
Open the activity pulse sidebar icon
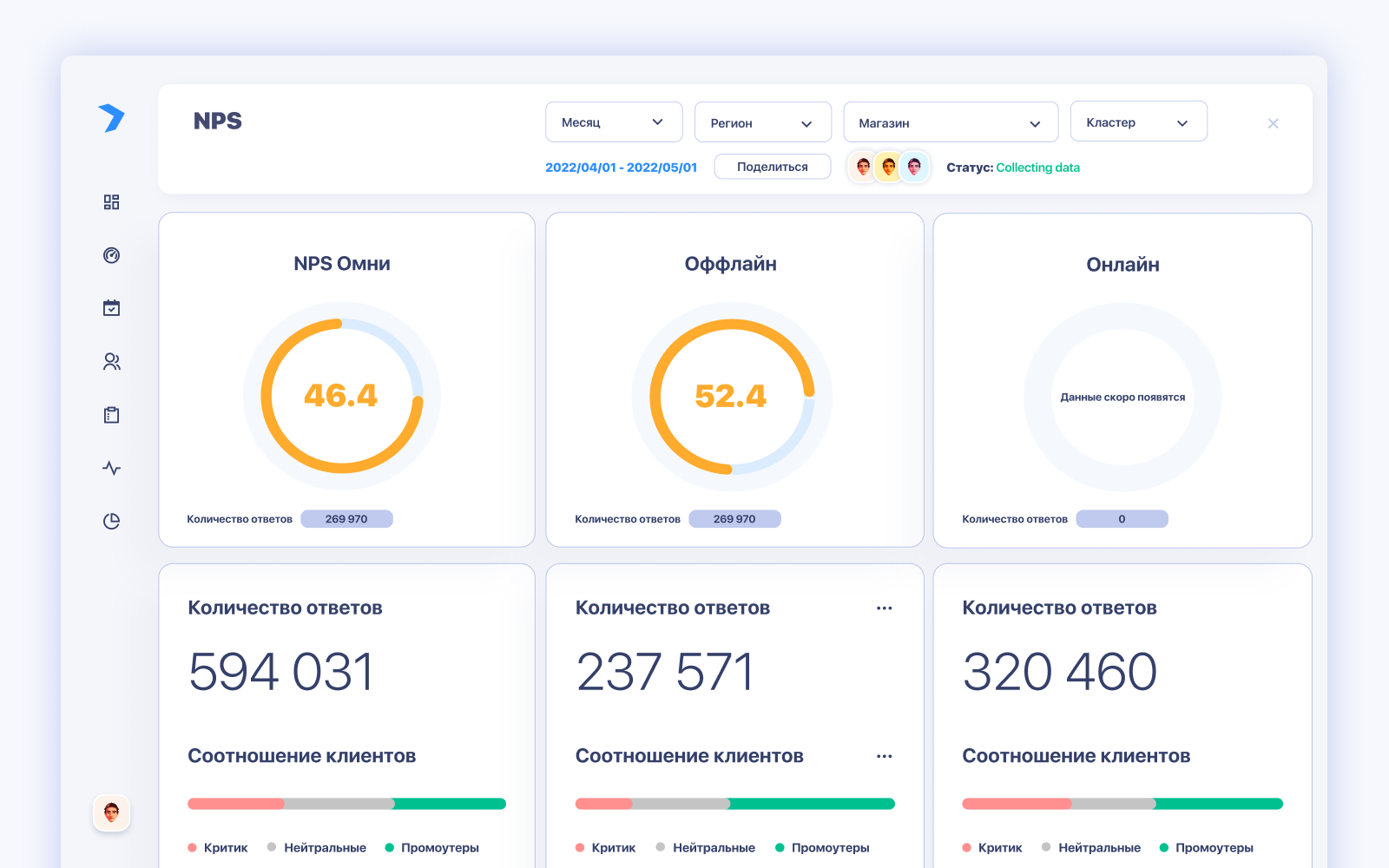111,468
